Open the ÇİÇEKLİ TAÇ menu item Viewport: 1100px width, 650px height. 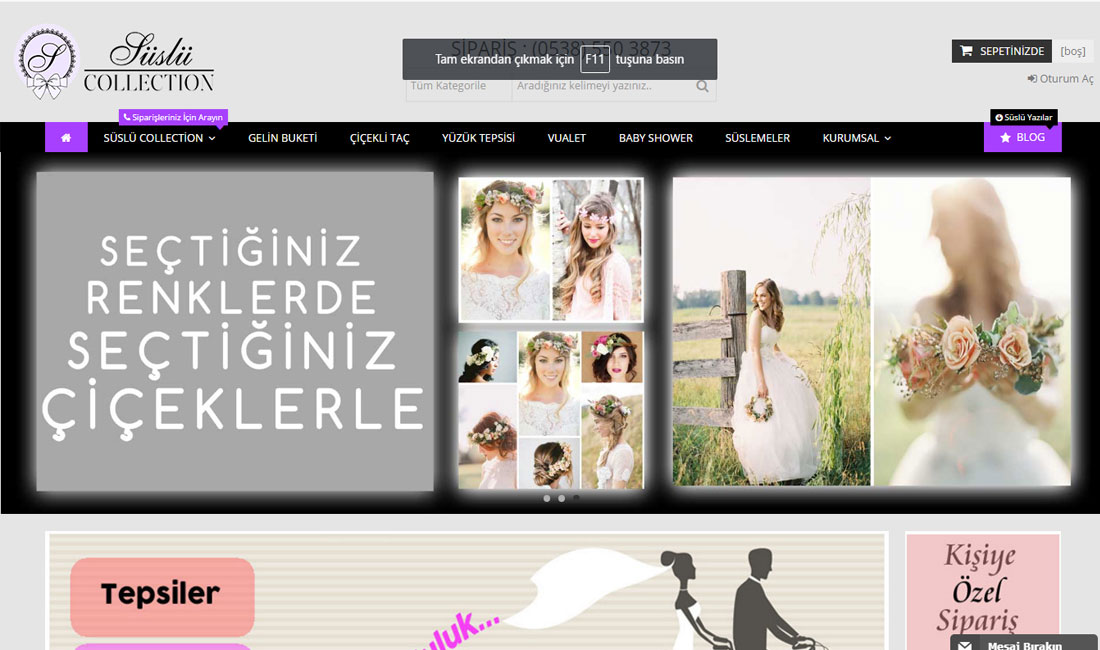tap(380, 138)
